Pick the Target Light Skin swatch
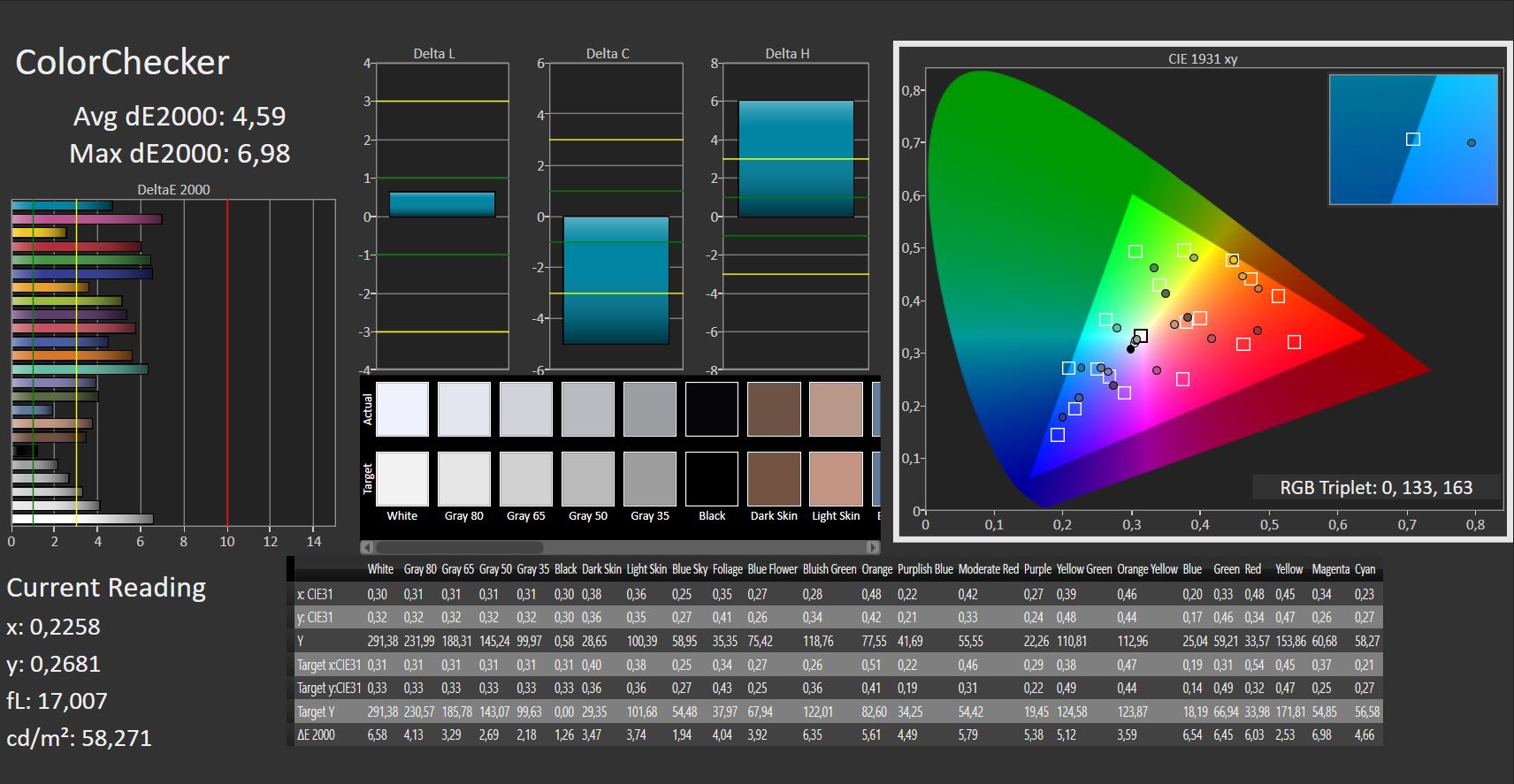The image size is (1514, 784). point(836,479)
